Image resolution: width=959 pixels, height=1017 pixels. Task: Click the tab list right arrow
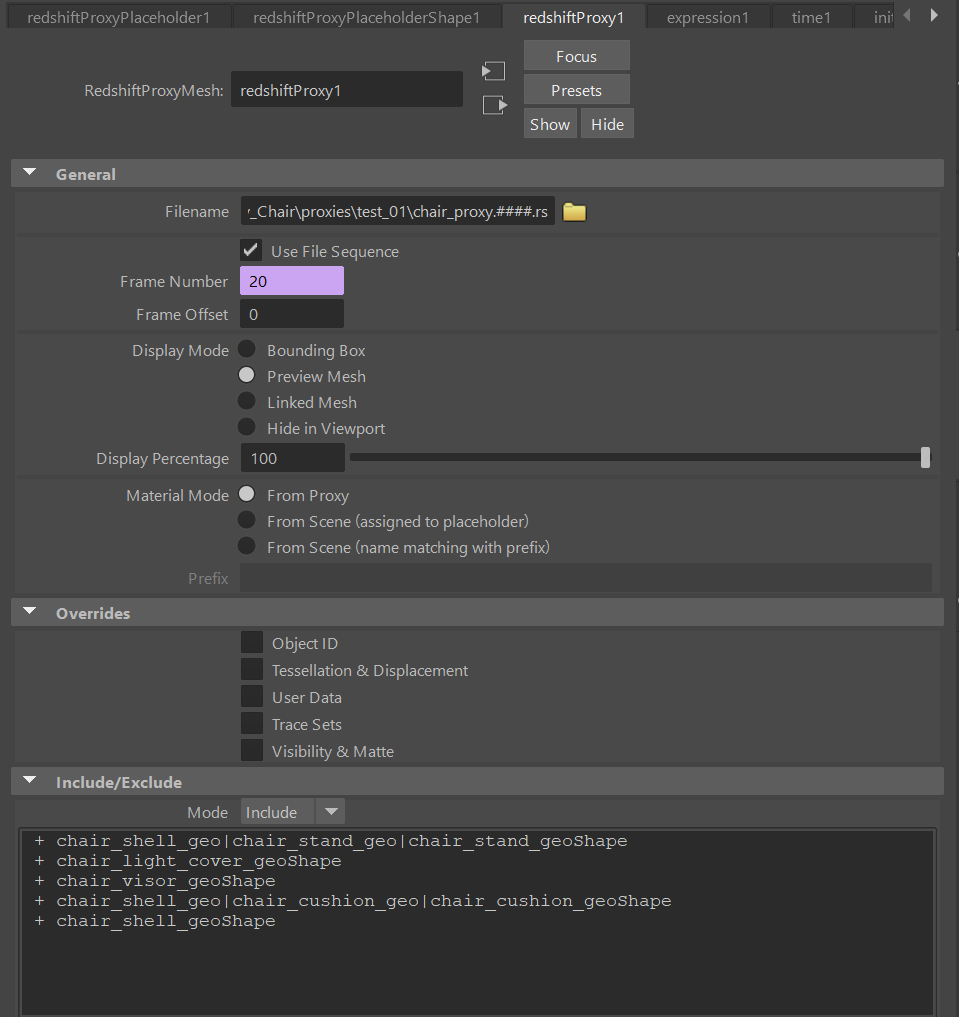(x=934, y=15)
